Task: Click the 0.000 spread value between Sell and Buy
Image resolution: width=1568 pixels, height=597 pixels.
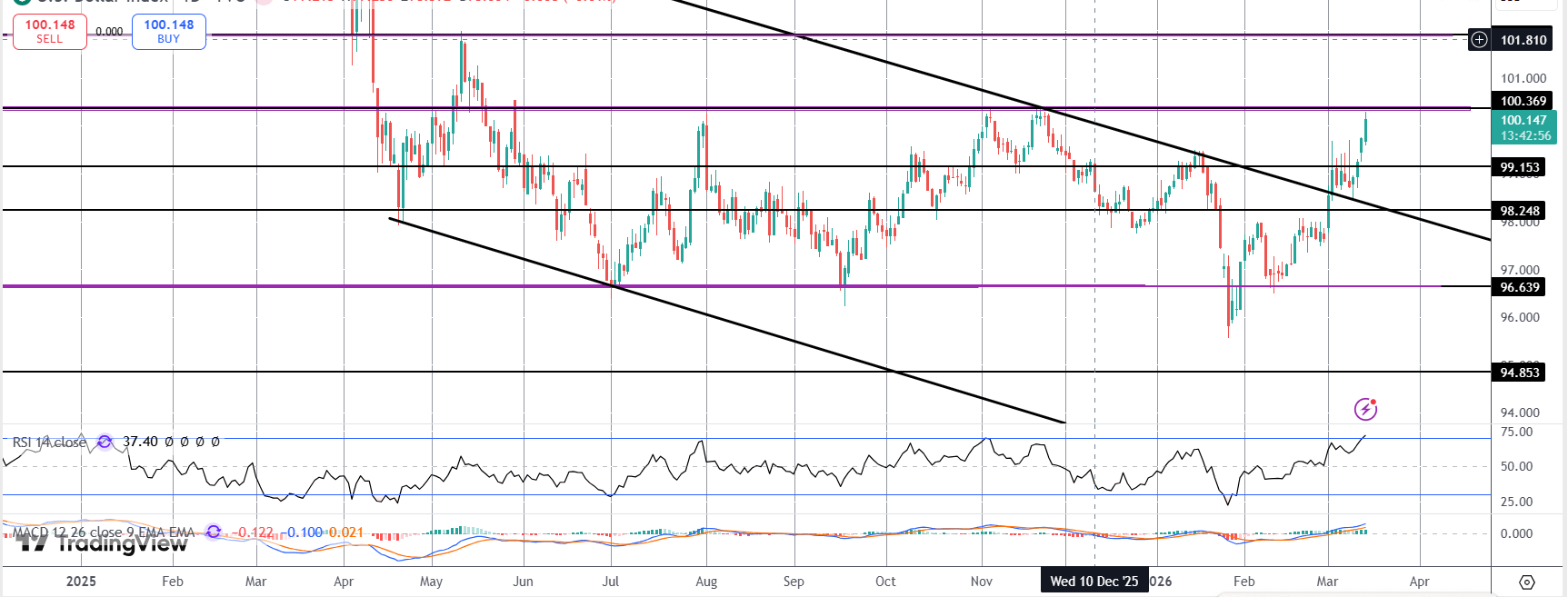Action: [109, 32]
